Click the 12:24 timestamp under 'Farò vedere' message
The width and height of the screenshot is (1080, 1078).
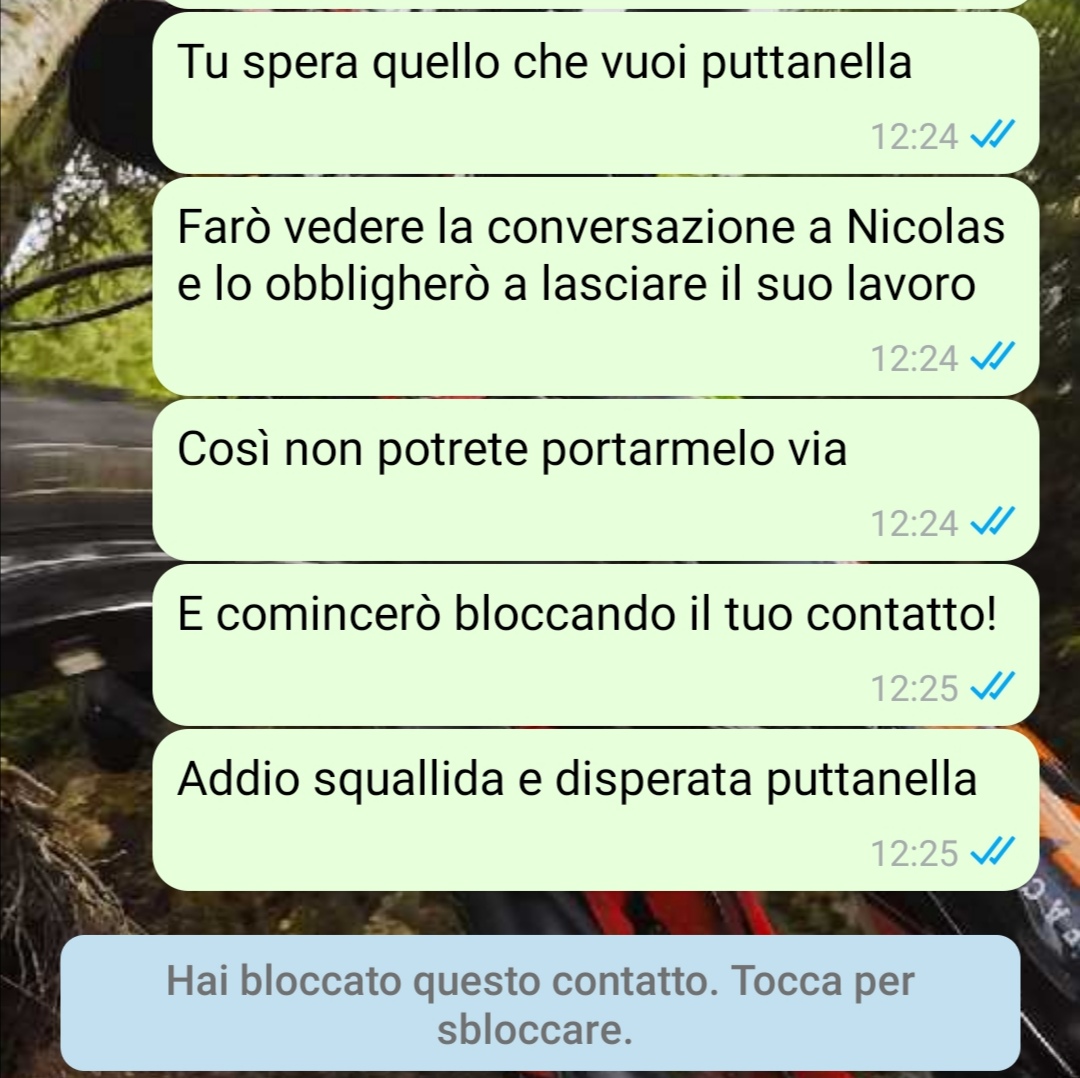point(914,359)
